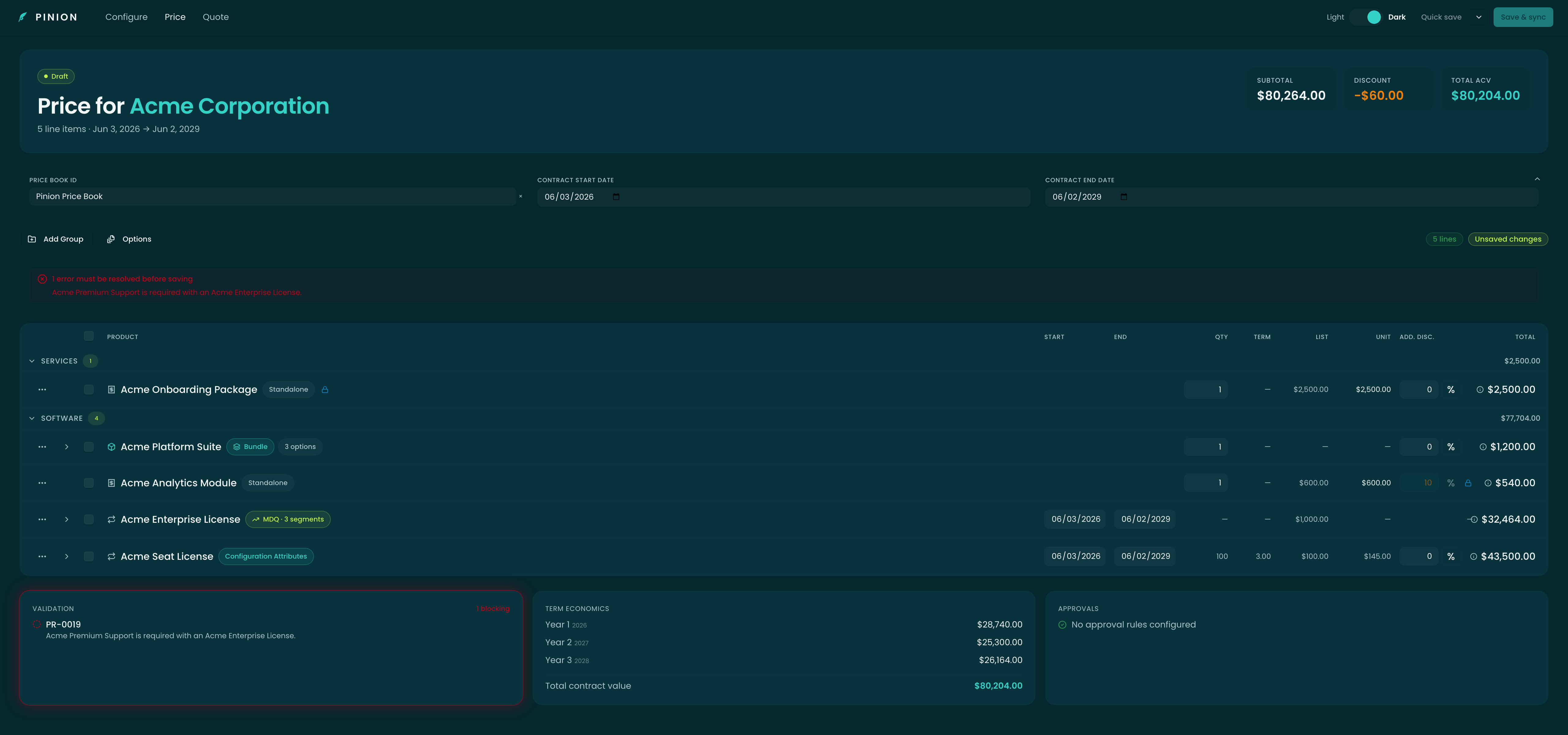Image resolution: width=1568 pixels, height=735 pixels.
Task: Click the Quick save button
Action: point(1441,17)
